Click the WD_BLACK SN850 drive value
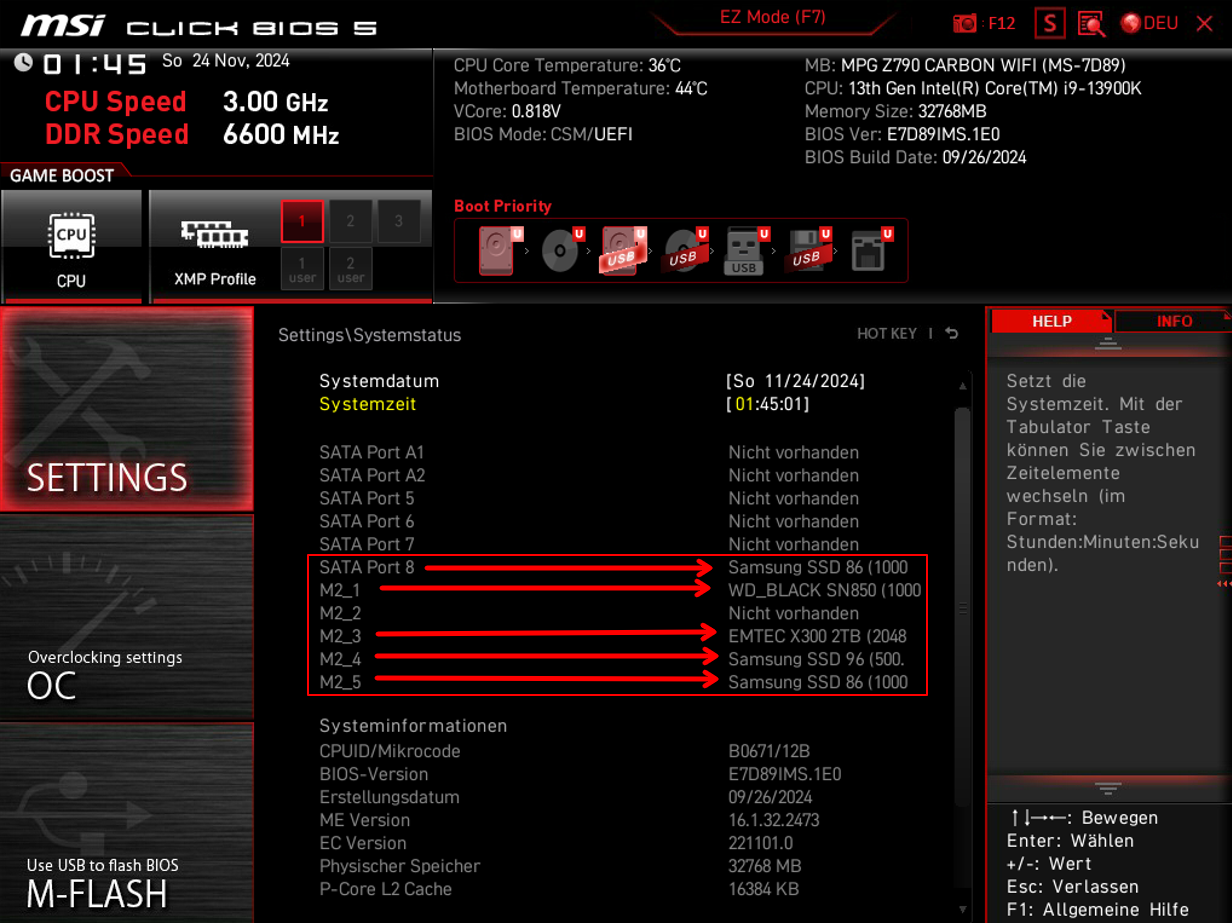The height and width of the screenshot is (923, 1232). click(x=824, y=590)
